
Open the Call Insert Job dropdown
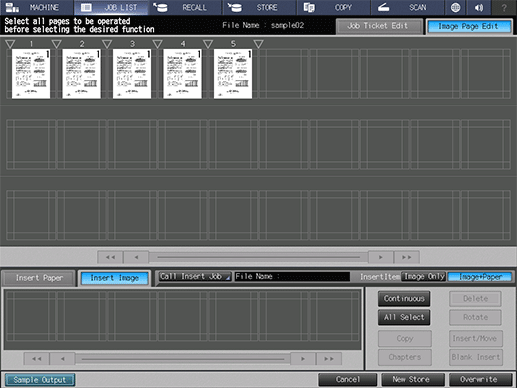point(195,276)
